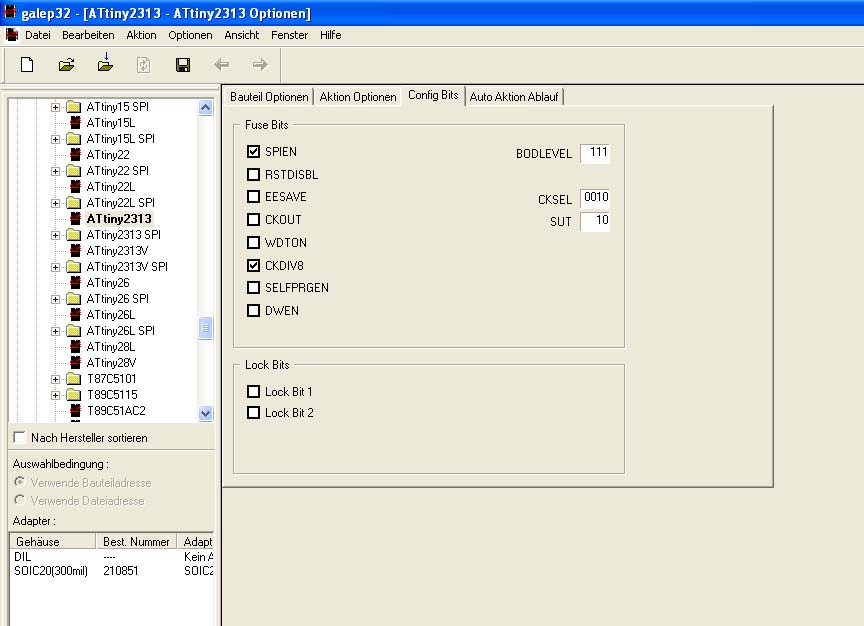The width and height of the screenshot is (864, 626).
Task: Check the SELFPRGEN checkbox
Action: tap(253, 287)
